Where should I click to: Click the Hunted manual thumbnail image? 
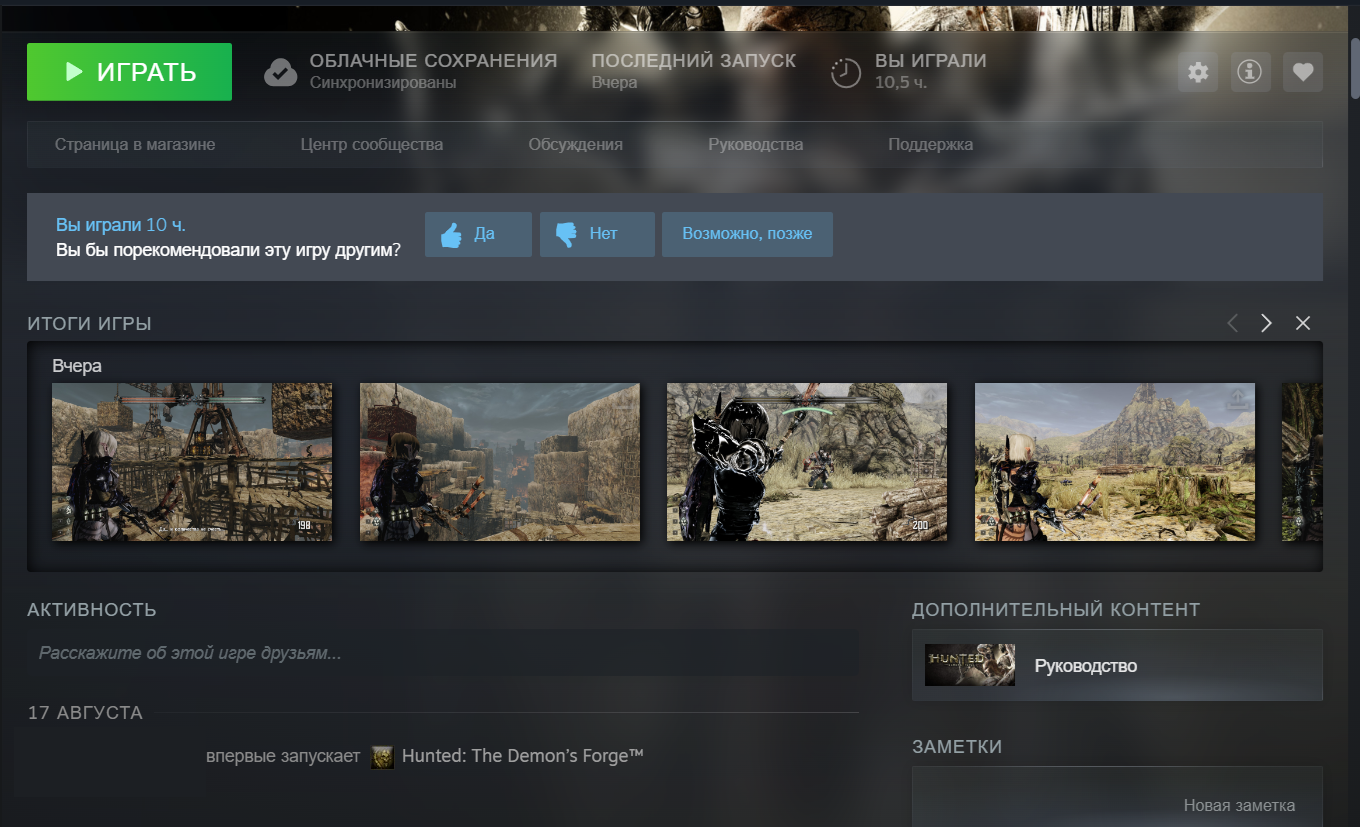(970, 665)
